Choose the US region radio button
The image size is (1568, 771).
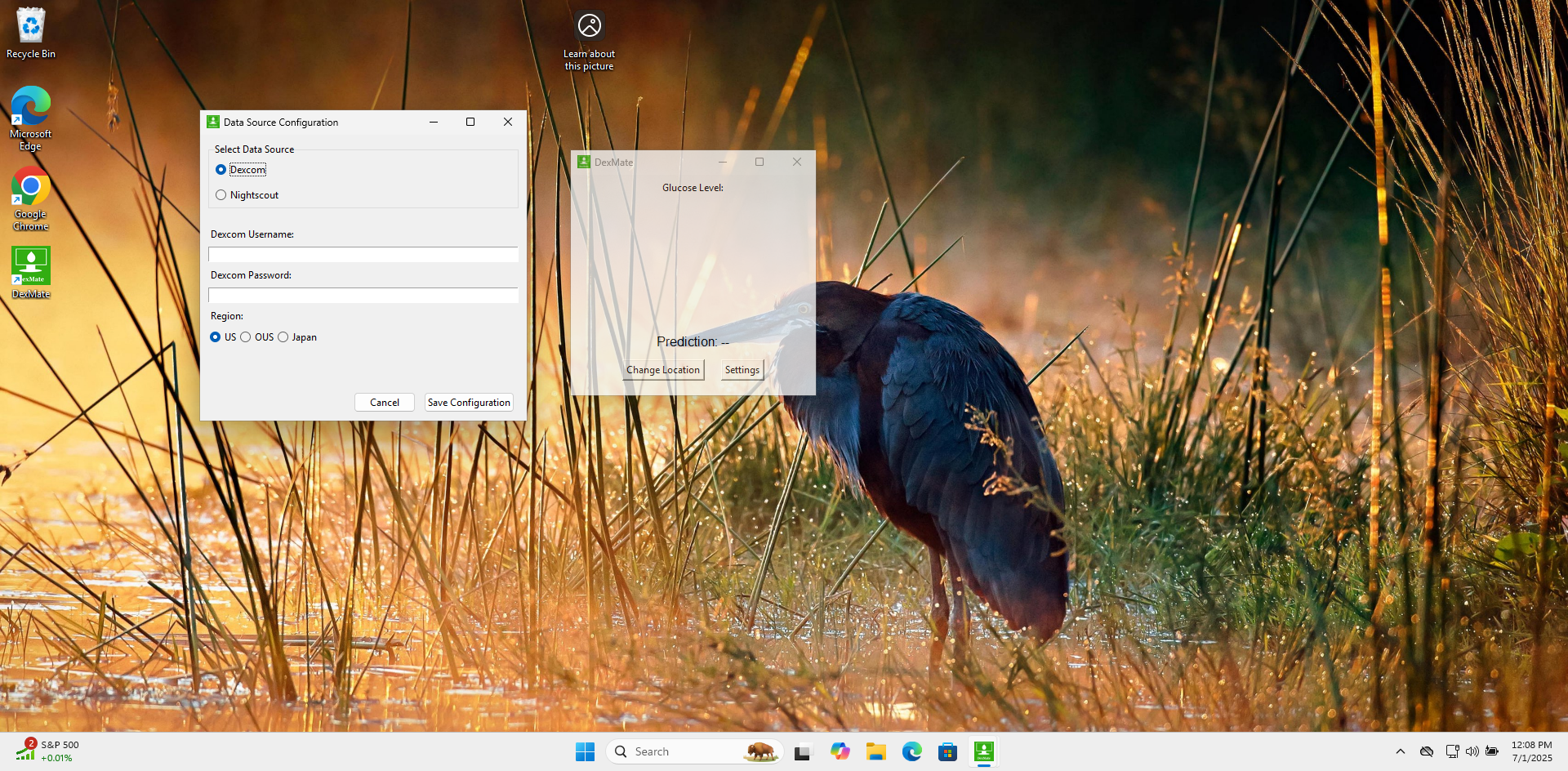(215, 337)
